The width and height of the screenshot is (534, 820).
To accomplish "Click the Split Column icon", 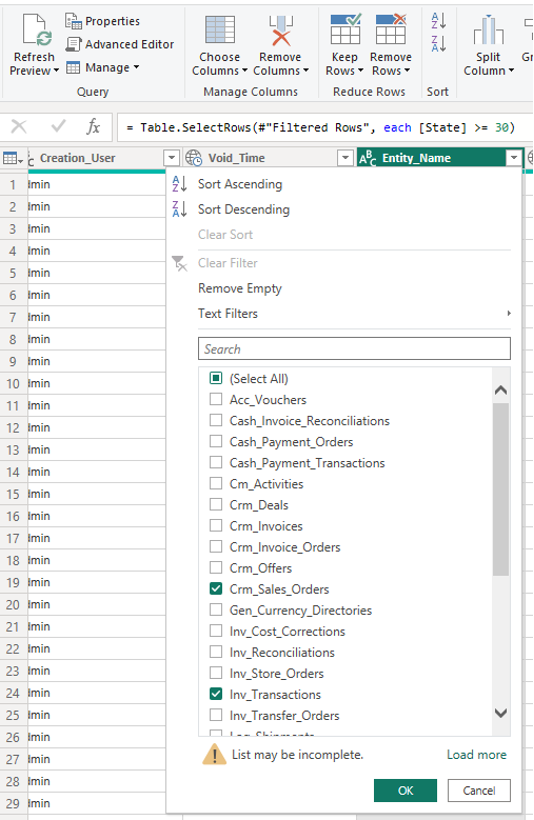I will (x=488, y=30).
